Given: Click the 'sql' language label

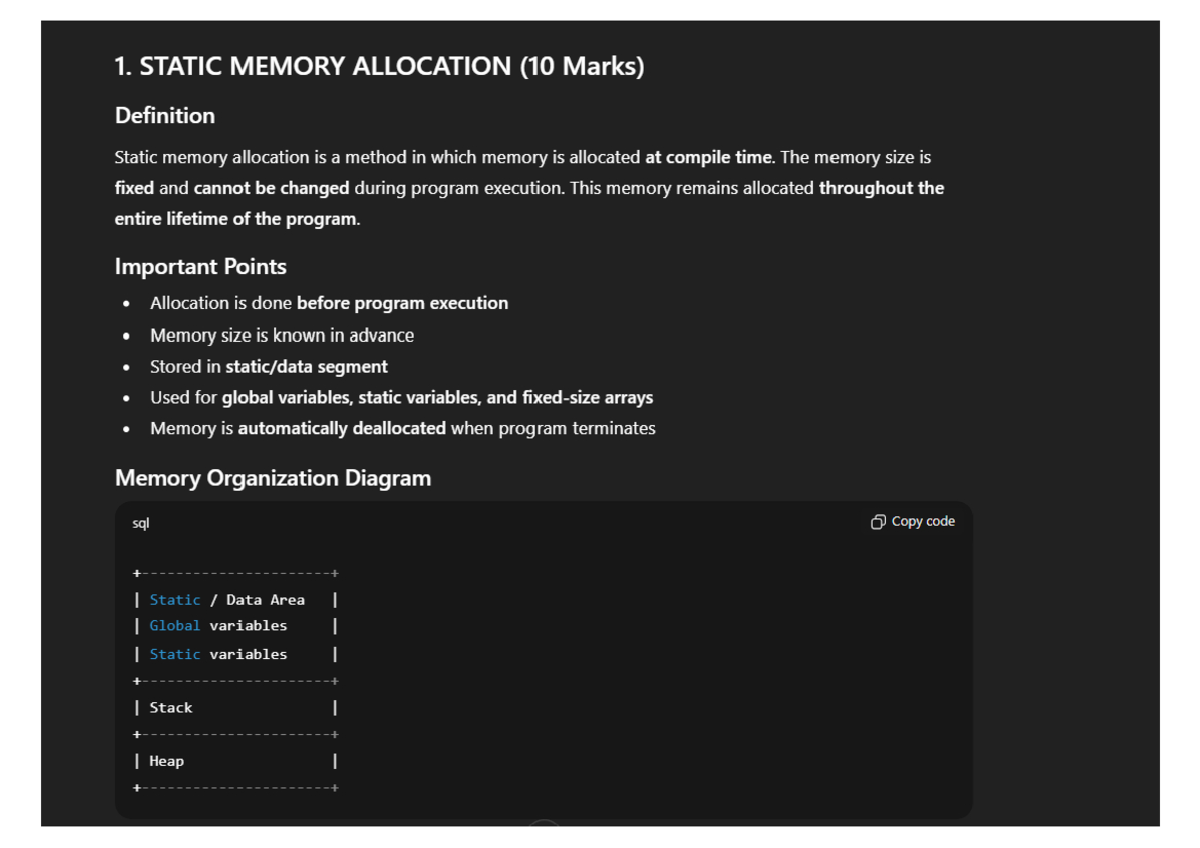Looking at the screenshot, I should (140, 522).
